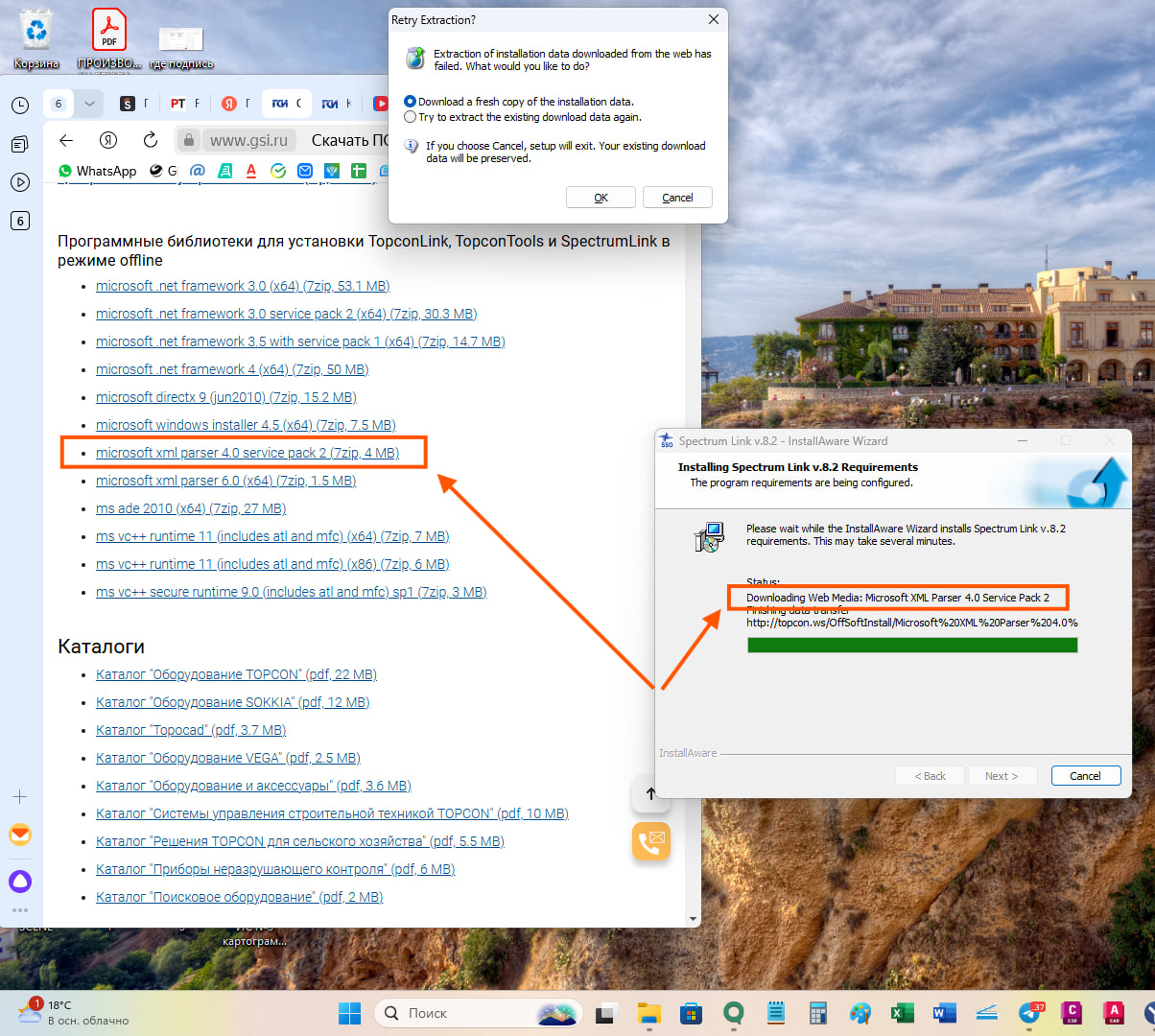The width and height of the screenshot is (1155, 1036).
Task: Open the blue envelope bookmark icon
Action: 305,171
